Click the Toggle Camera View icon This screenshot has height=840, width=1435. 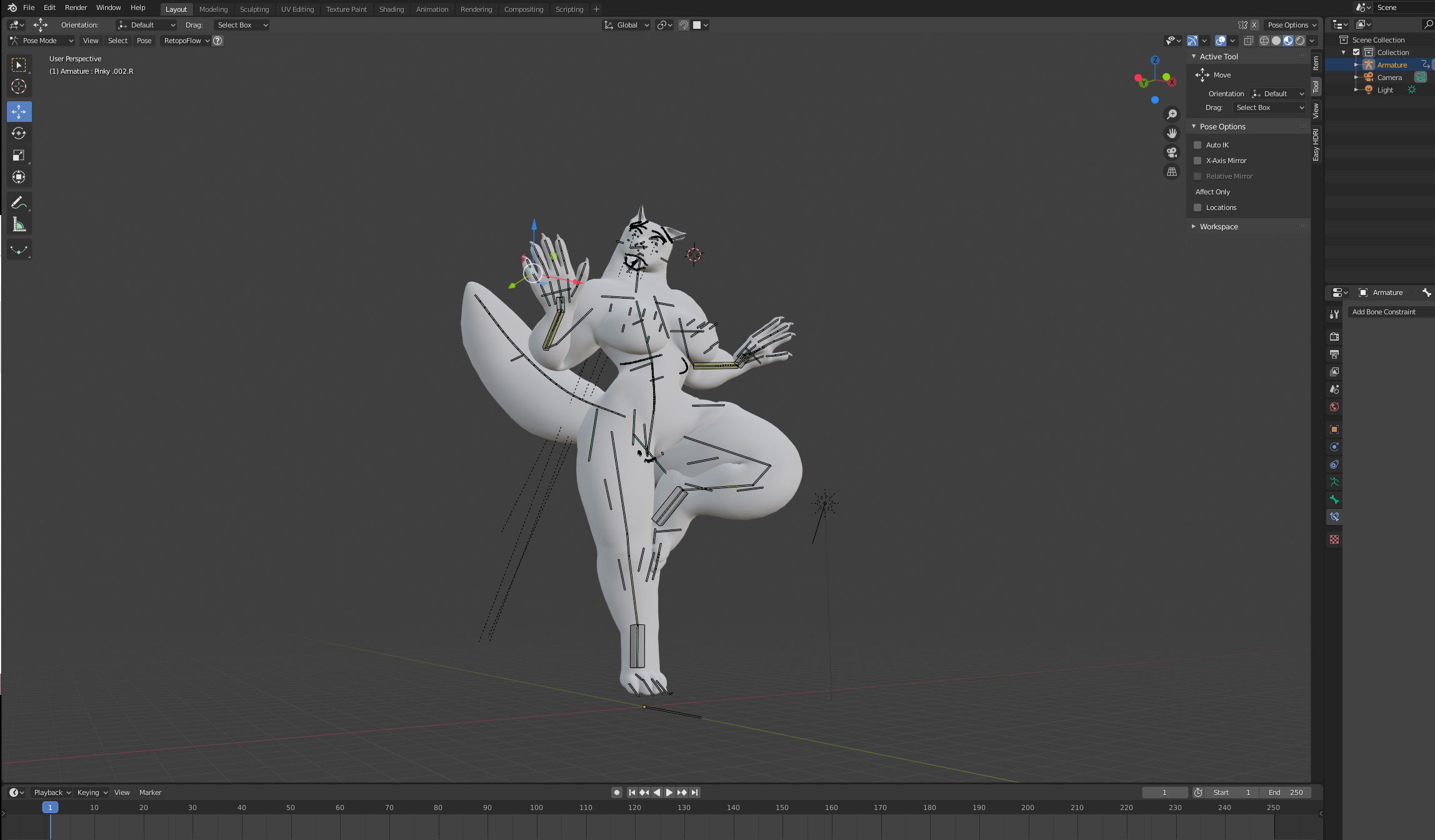coord(1172,152)
